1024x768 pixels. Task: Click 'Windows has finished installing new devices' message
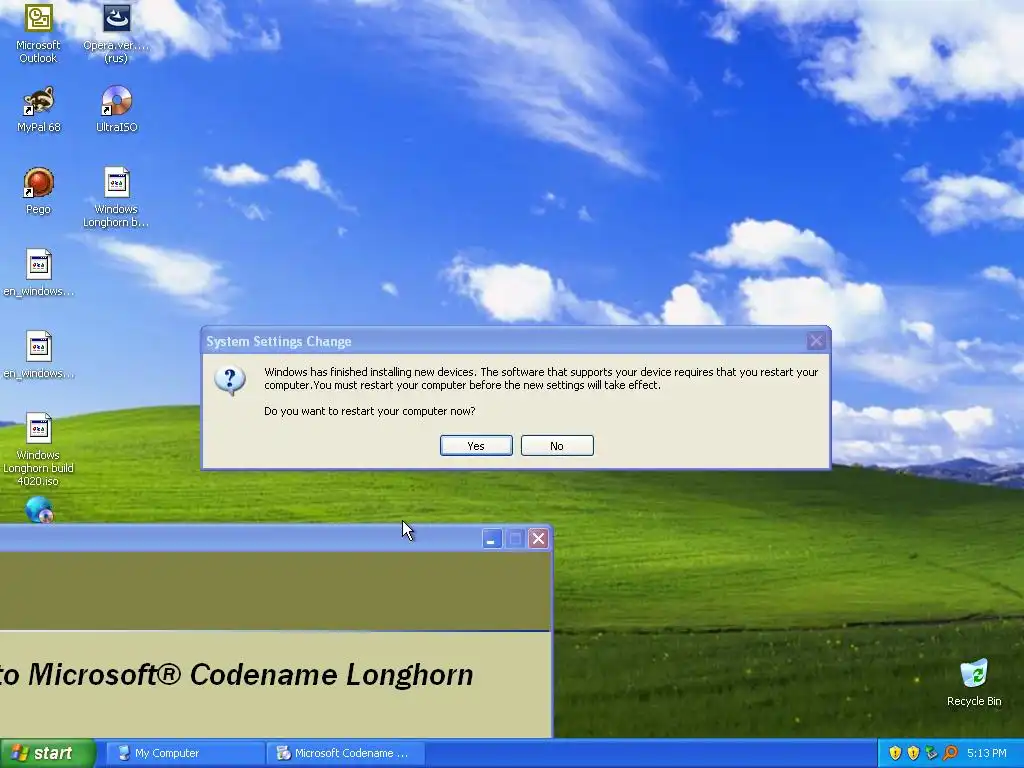pyautogui.click(x=541, y=378)
